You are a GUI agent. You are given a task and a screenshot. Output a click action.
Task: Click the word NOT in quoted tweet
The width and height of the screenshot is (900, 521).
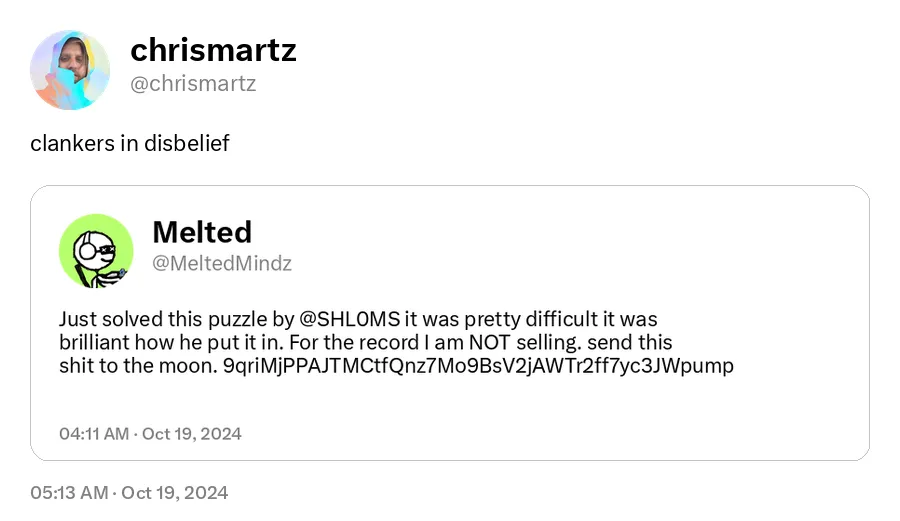489,343
